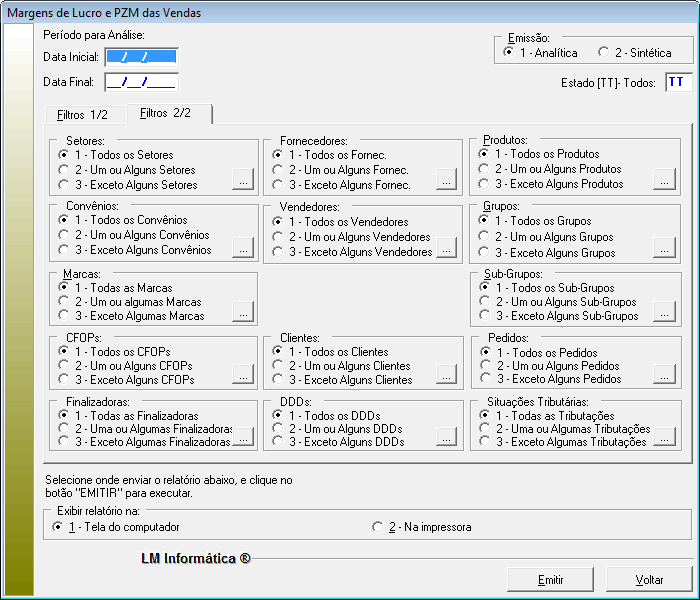Open the Produtos picker (...) button
The image size is (700, 600).
tap(664, 180)
